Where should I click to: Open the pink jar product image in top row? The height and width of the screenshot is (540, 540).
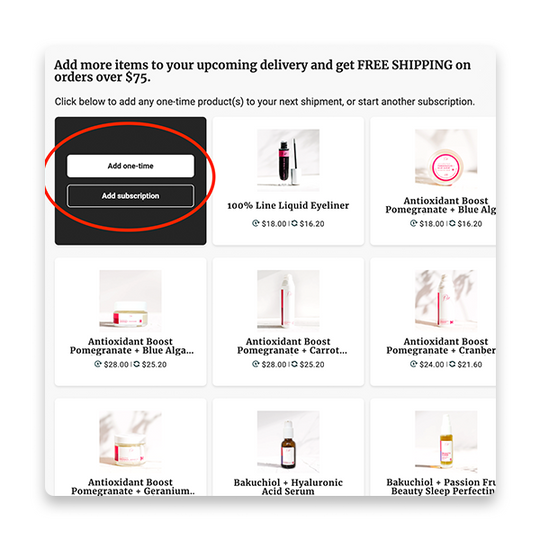pyautogui.click(x=446, y=160)
